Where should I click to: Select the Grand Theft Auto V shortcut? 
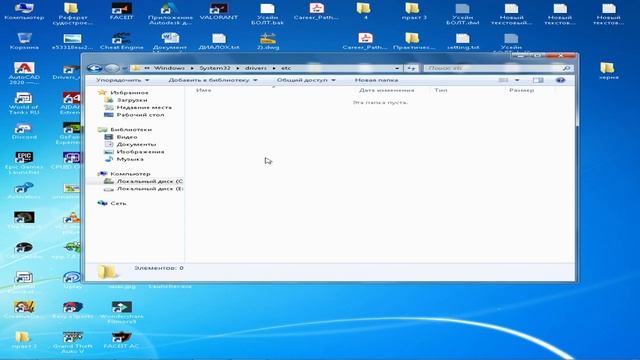point(73,342)
